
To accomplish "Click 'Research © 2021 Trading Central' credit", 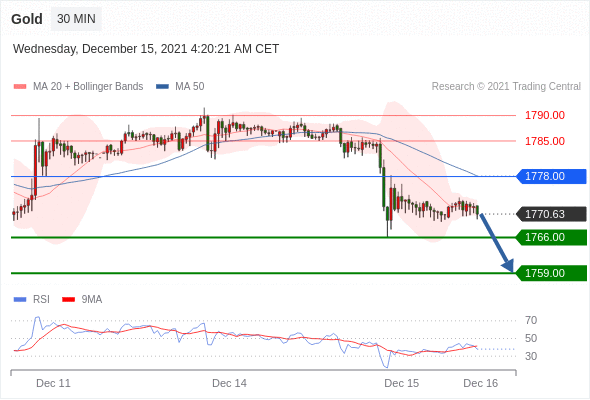I will (x=506, y=87).
